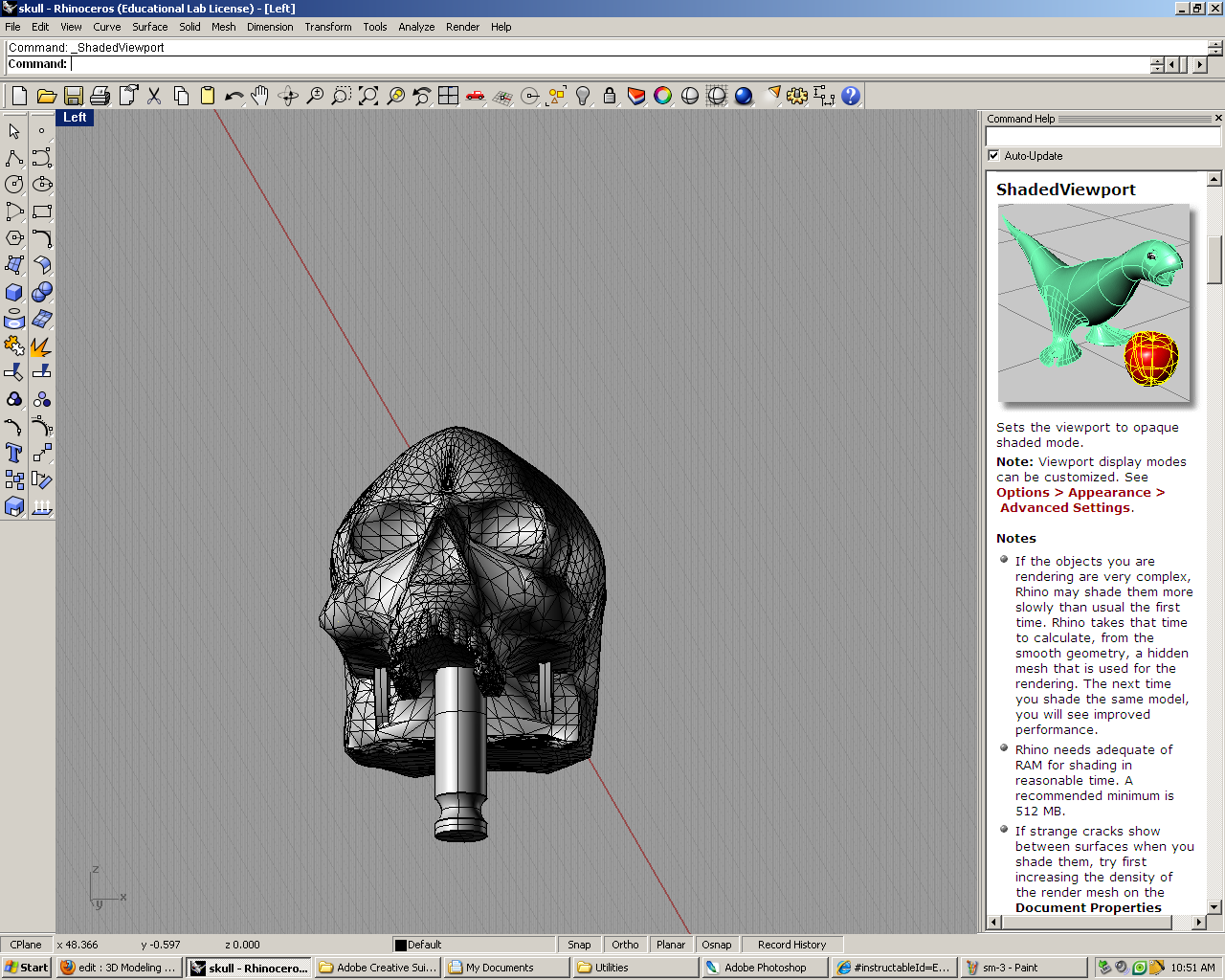This screenshot has height=980, width=1225.
Task: Click the New file icon
Action: pyautogui.click(x=19, y=96)
